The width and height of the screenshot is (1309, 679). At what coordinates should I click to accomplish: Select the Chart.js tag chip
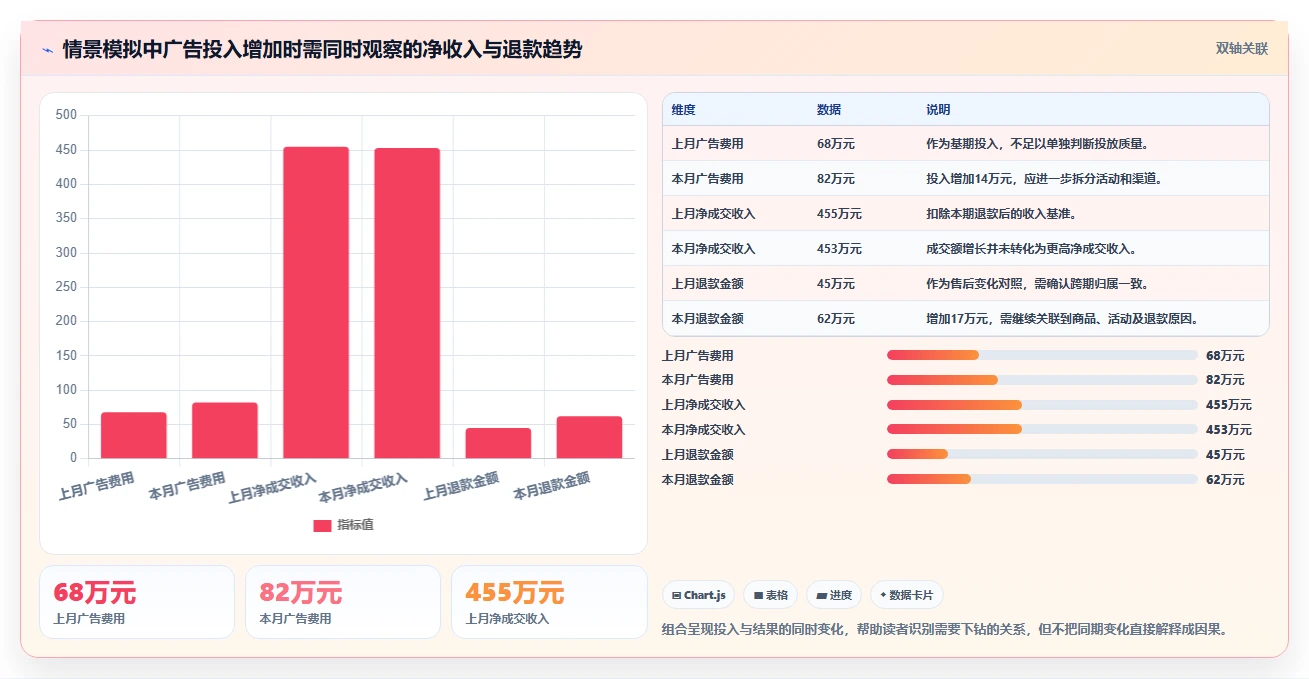[x=698, y=595]
